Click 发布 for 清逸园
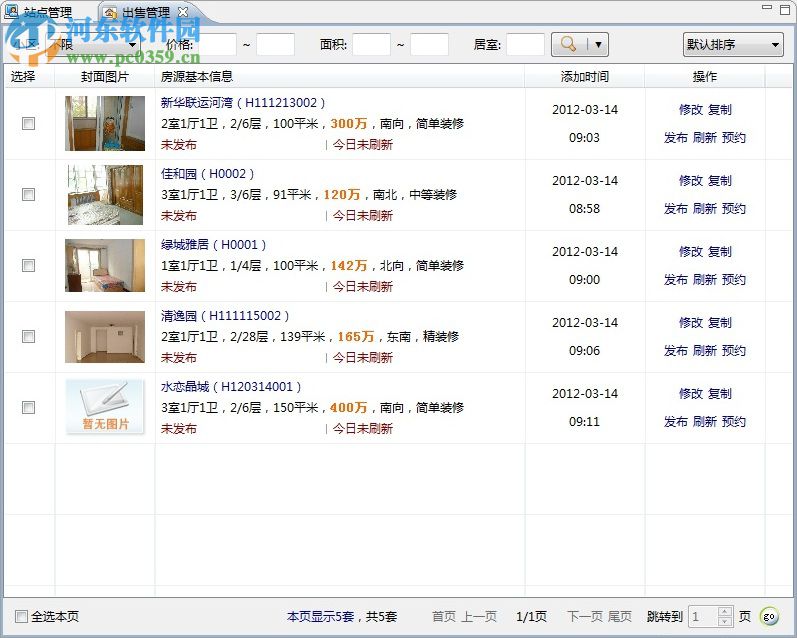The width and height of the screenshot is (797, 638). [676, 351]
